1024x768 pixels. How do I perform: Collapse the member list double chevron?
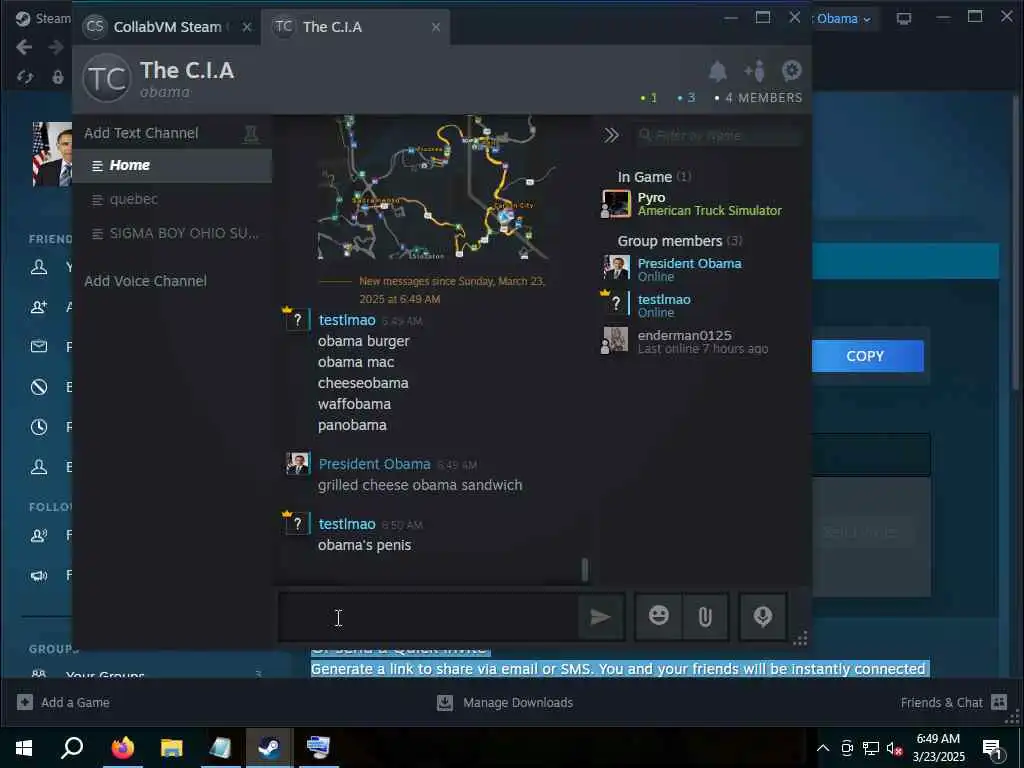coord(611,135)
